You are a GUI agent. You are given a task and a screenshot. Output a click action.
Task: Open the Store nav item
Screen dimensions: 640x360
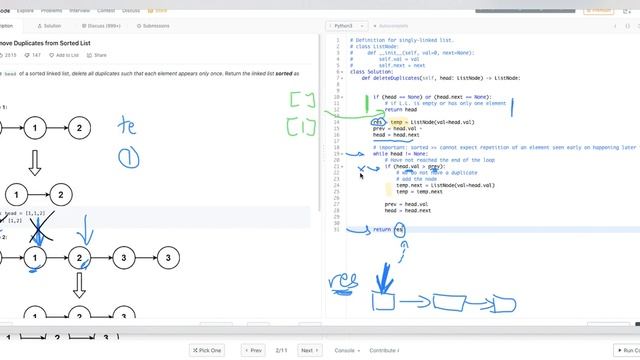tap(158, 11)
